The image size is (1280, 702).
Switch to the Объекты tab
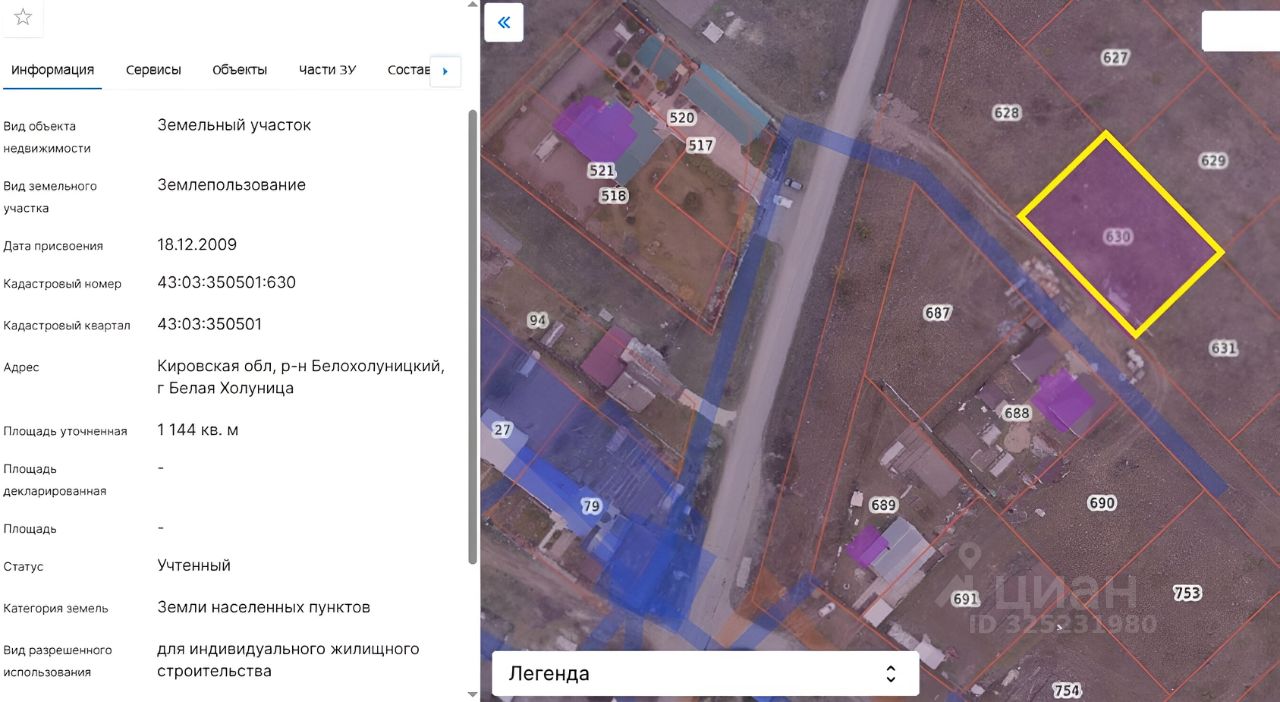(x=240, y=70)
